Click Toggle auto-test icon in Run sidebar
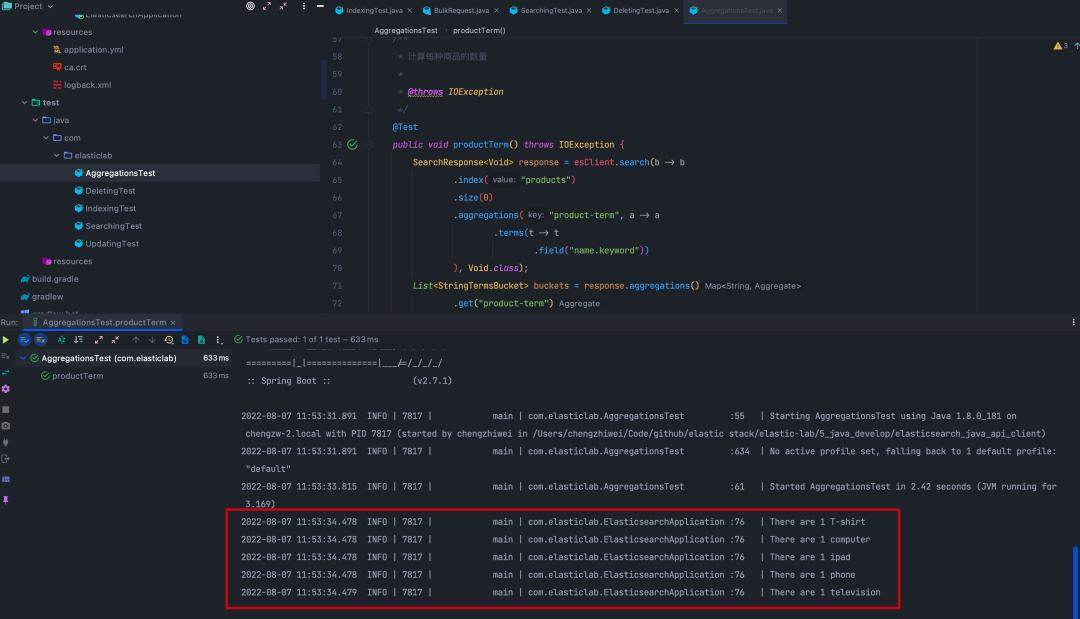1080x619 pixels. (x=6, y=373)
